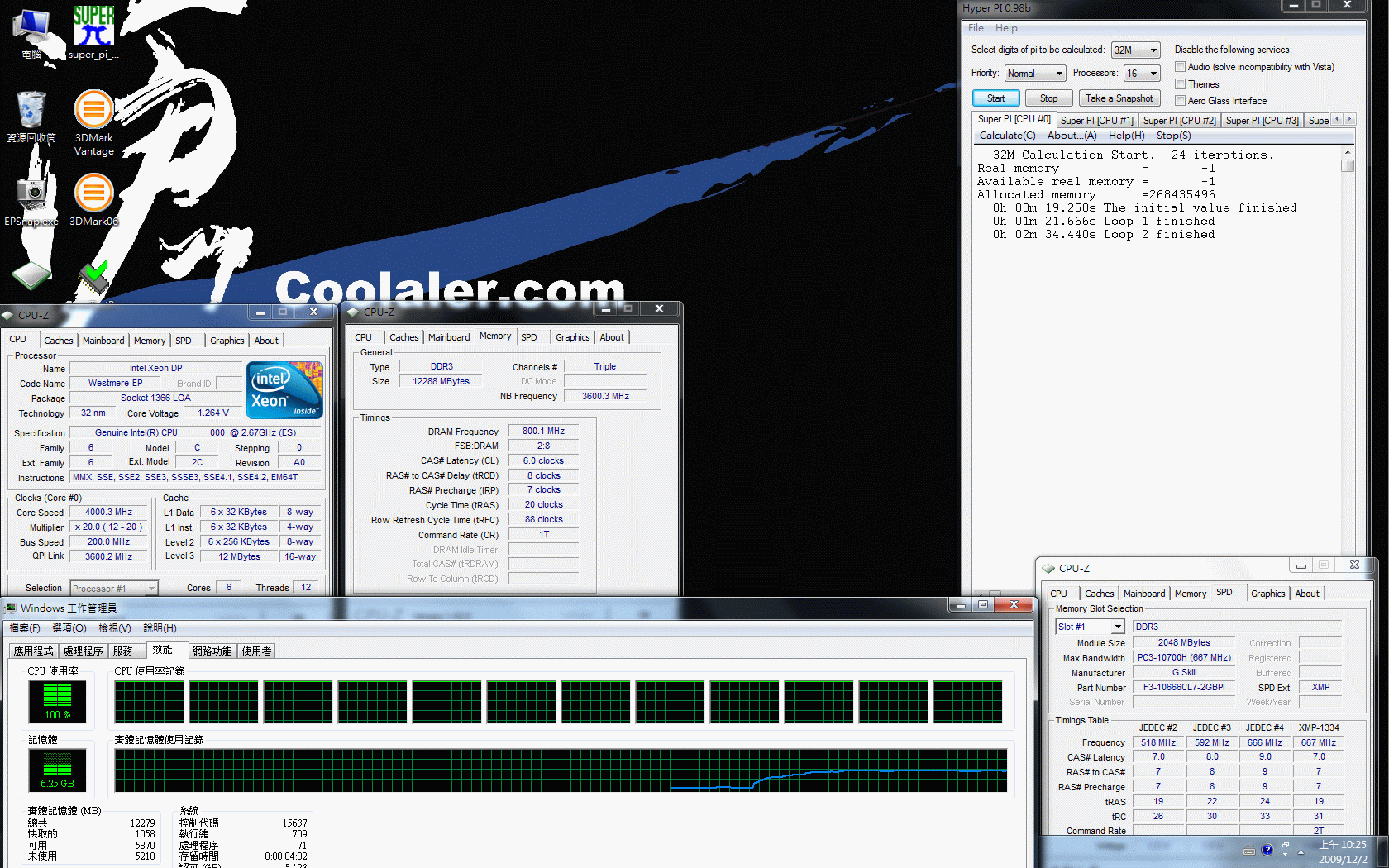Switch to Super PI [CPU #2] tab
Screen dimensions: 1389x868
1179,121
